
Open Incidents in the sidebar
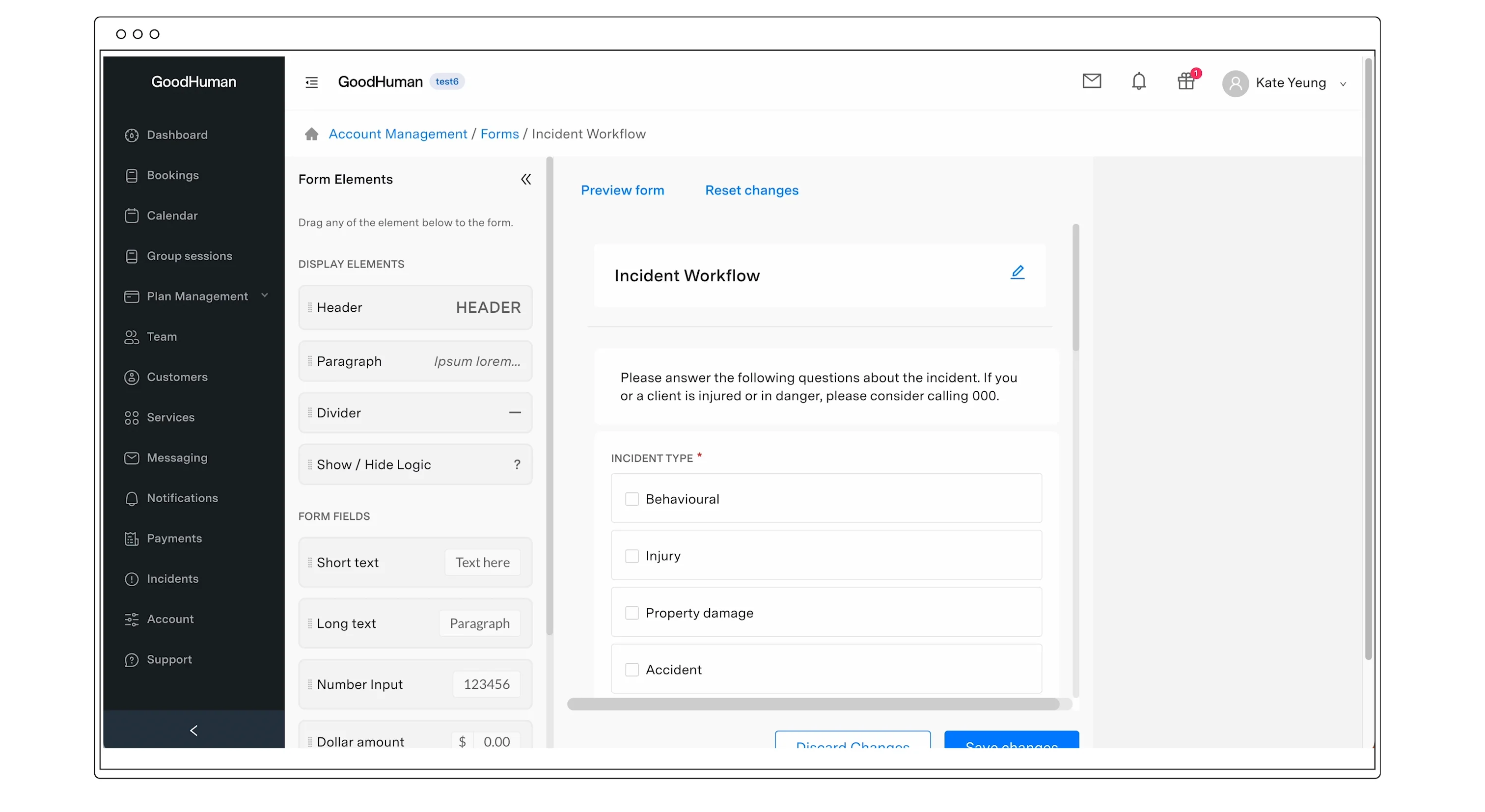pyautogui.click(x=172, y=579)
